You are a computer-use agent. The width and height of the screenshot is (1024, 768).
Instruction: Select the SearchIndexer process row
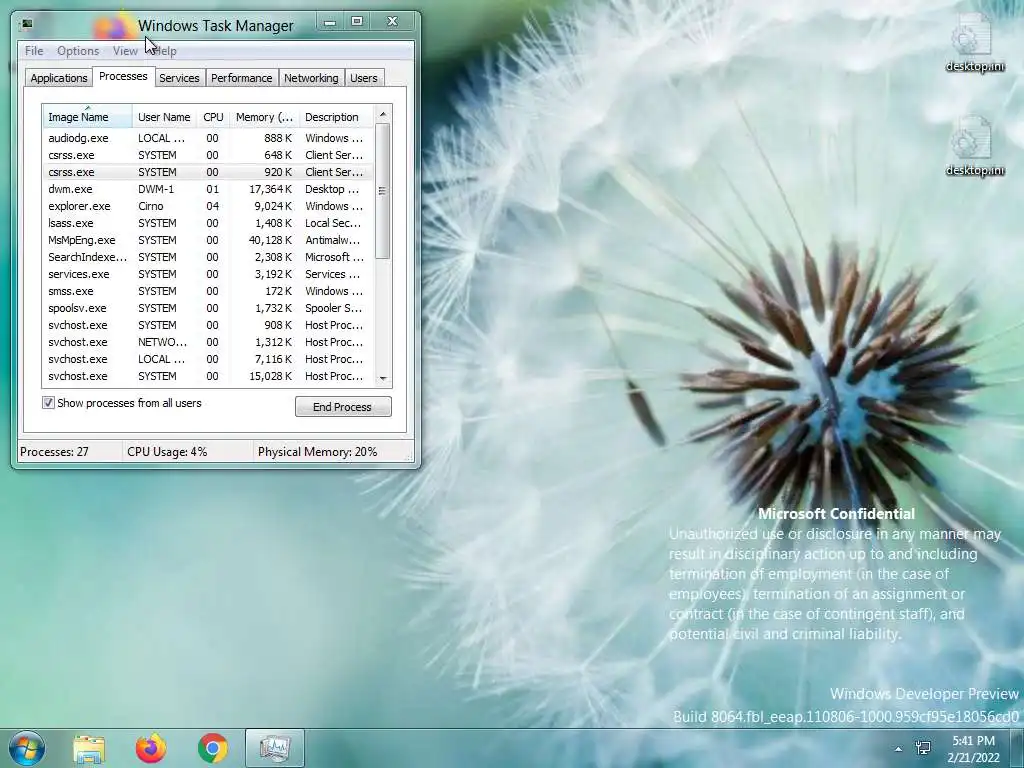pos(208,257)
